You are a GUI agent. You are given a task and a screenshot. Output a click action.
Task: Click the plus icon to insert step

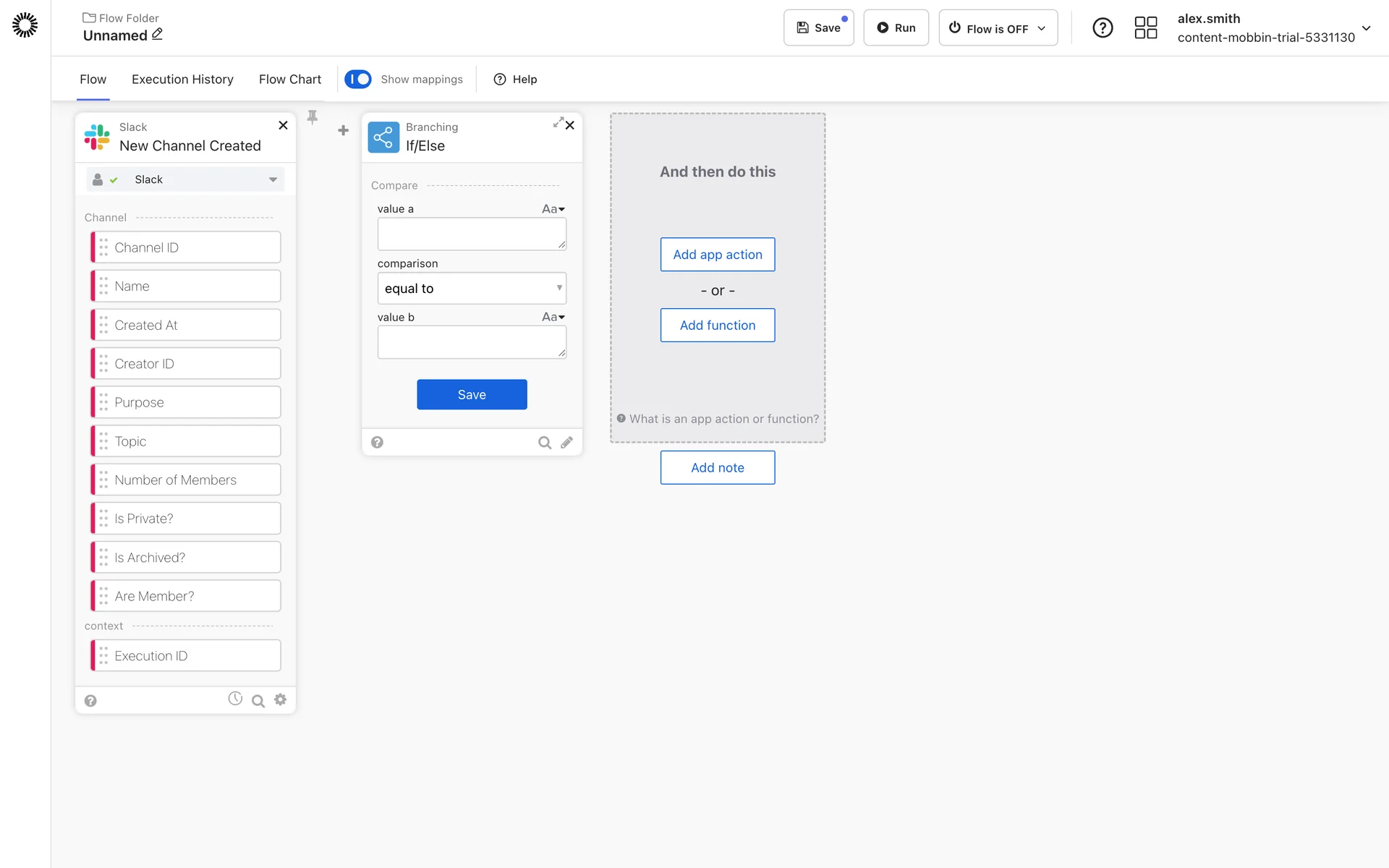point(343,130)
